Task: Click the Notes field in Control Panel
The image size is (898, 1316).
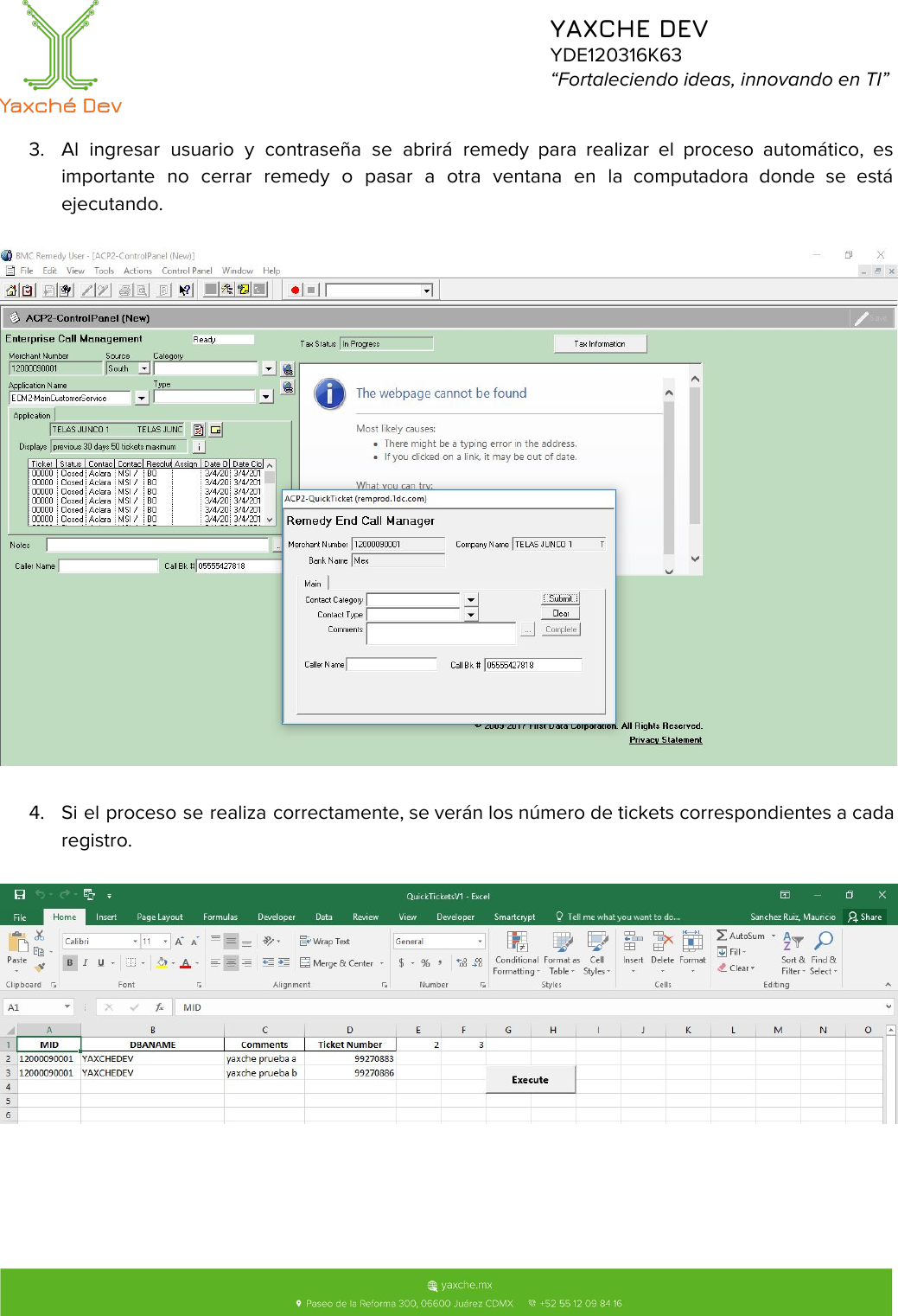Action: pos(158,545)
